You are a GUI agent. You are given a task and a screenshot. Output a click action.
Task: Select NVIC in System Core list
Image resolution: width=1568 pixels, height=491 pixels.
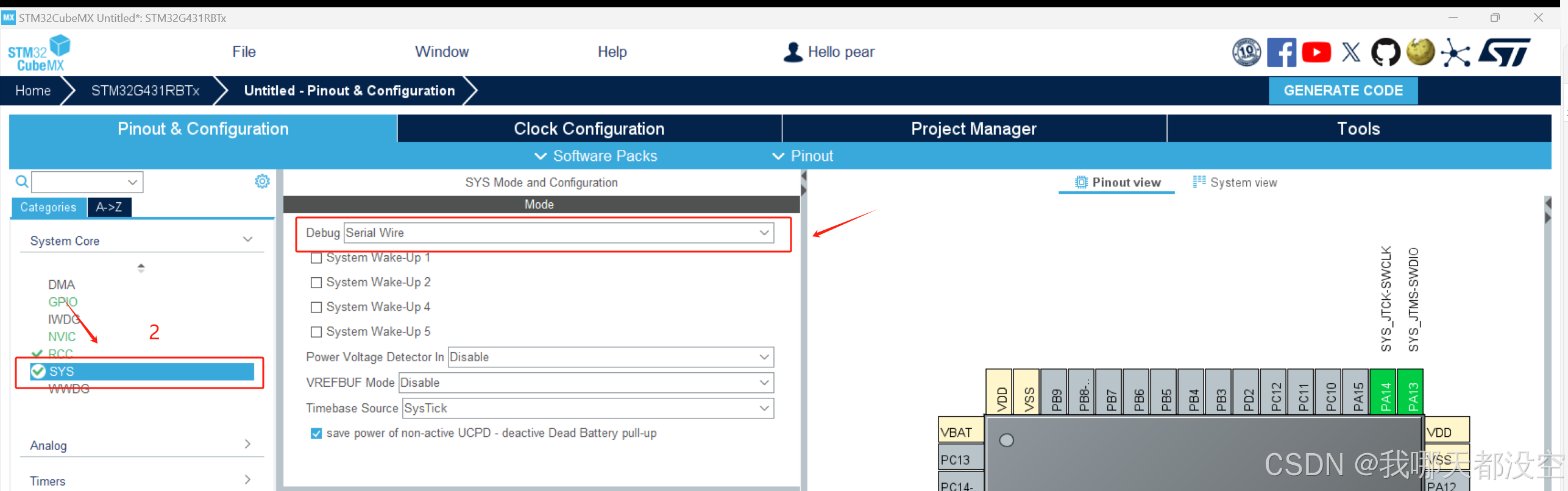coord(62,336)
